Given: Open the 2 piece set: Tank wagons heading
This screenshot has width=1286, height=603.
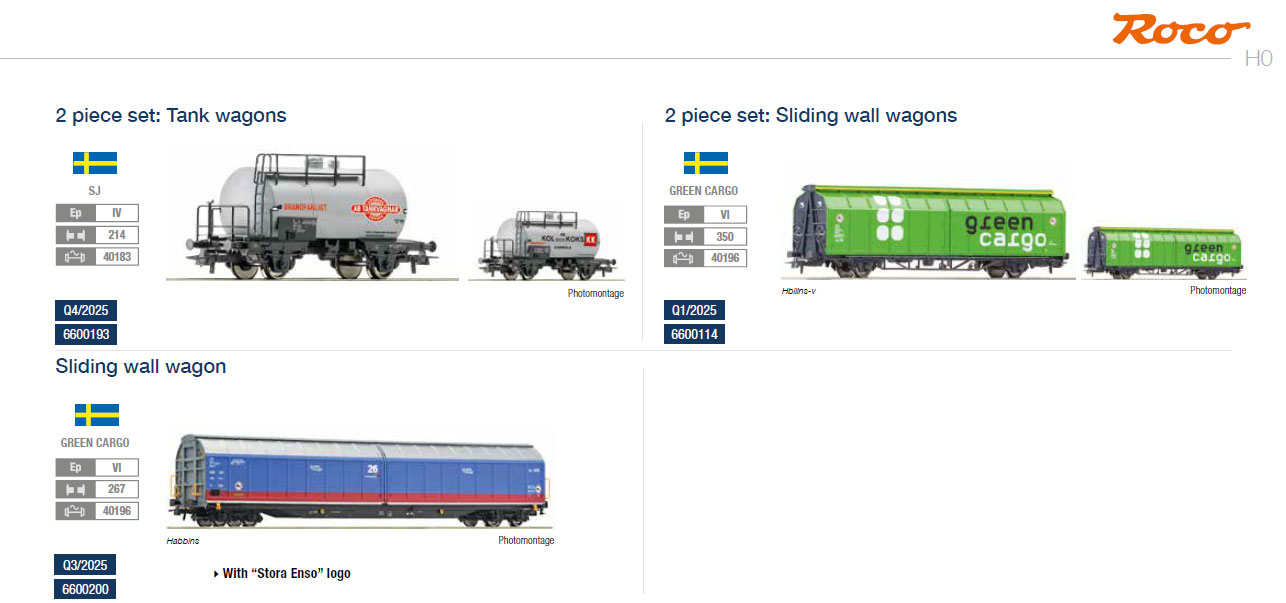Looking at the screenshot, I should point(171,115).
